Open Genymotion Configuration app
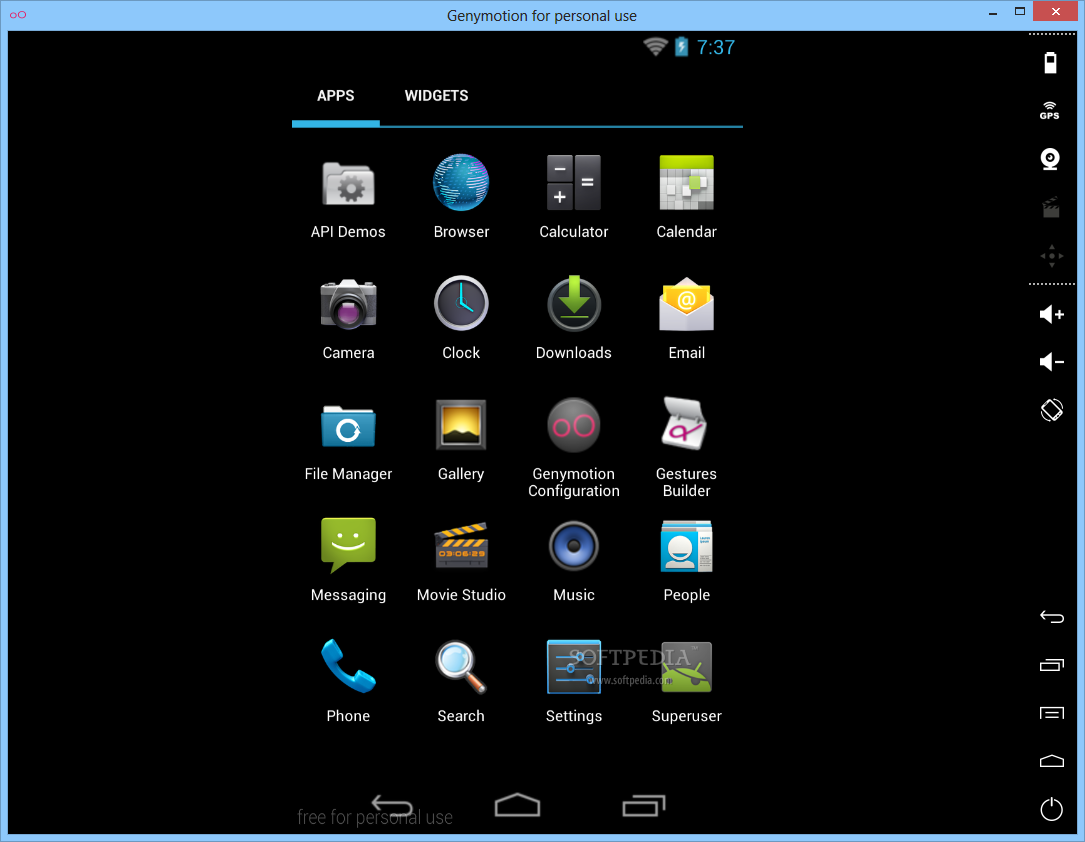 [574, 448]
